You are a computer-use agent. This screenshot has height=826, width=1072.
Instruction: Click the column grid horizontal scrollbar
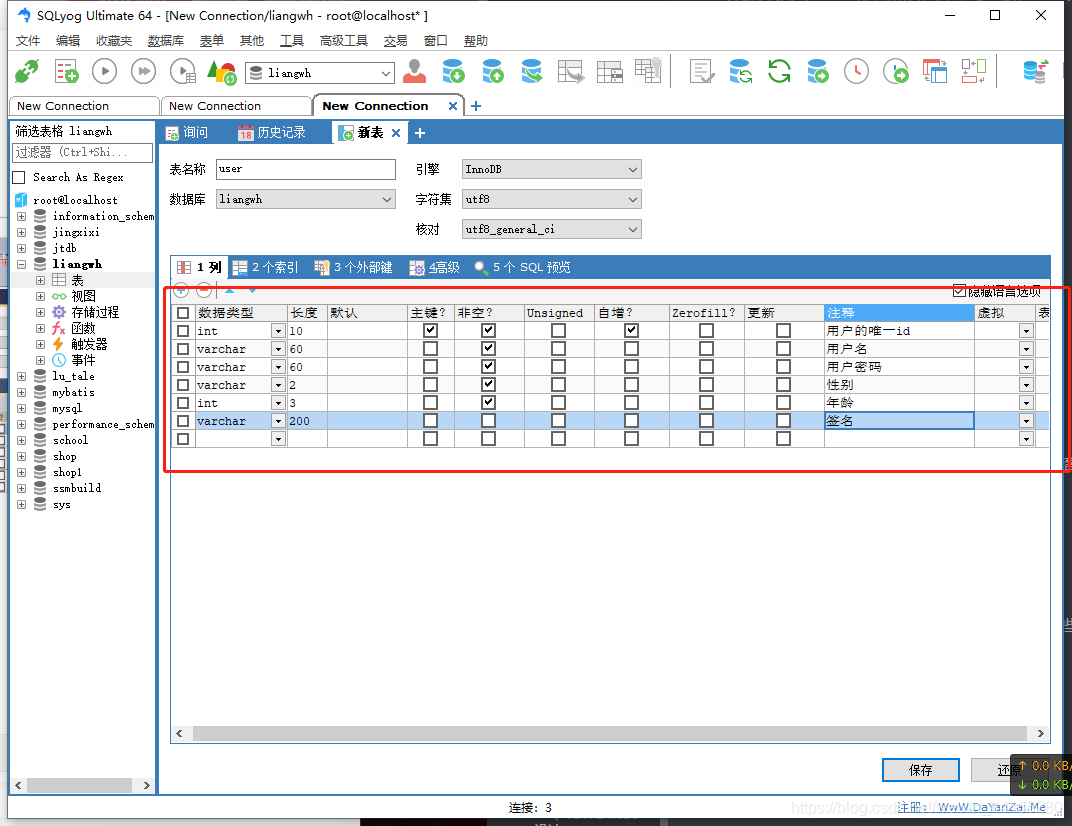pyautogui.click(x=610, y=734)
